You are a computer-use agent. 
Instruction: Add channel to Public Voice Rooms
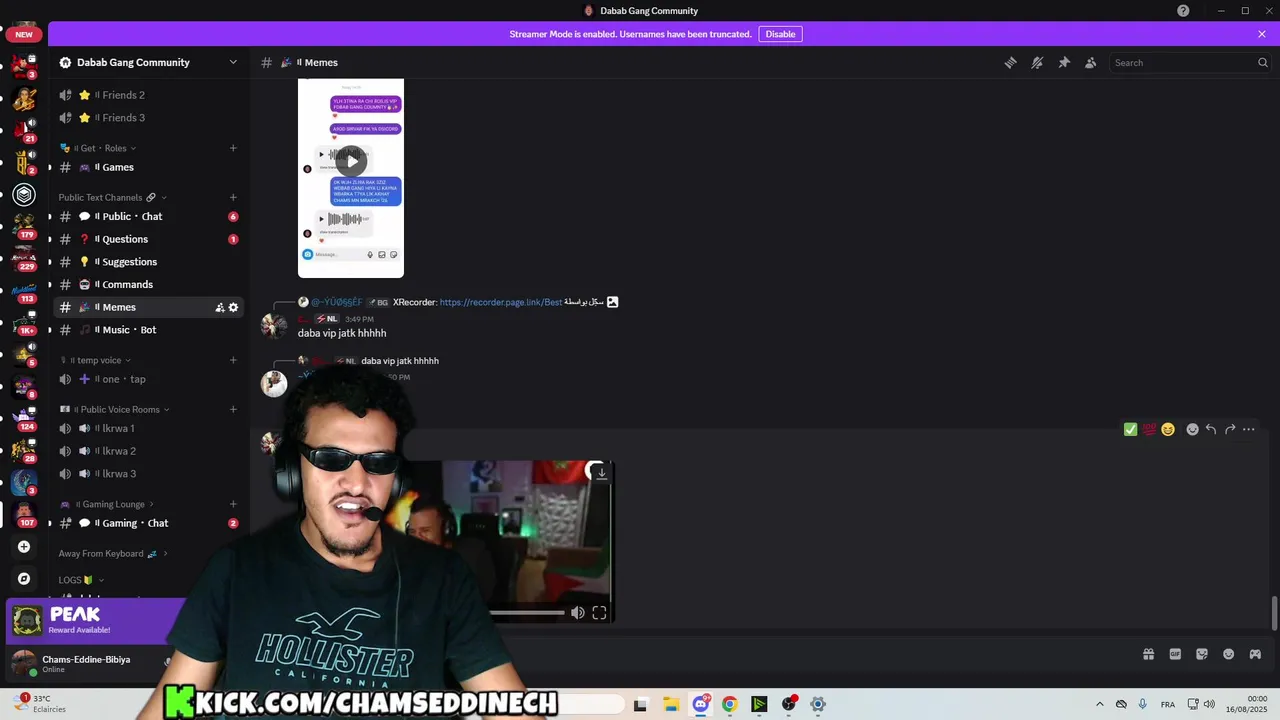click(233, 409)
